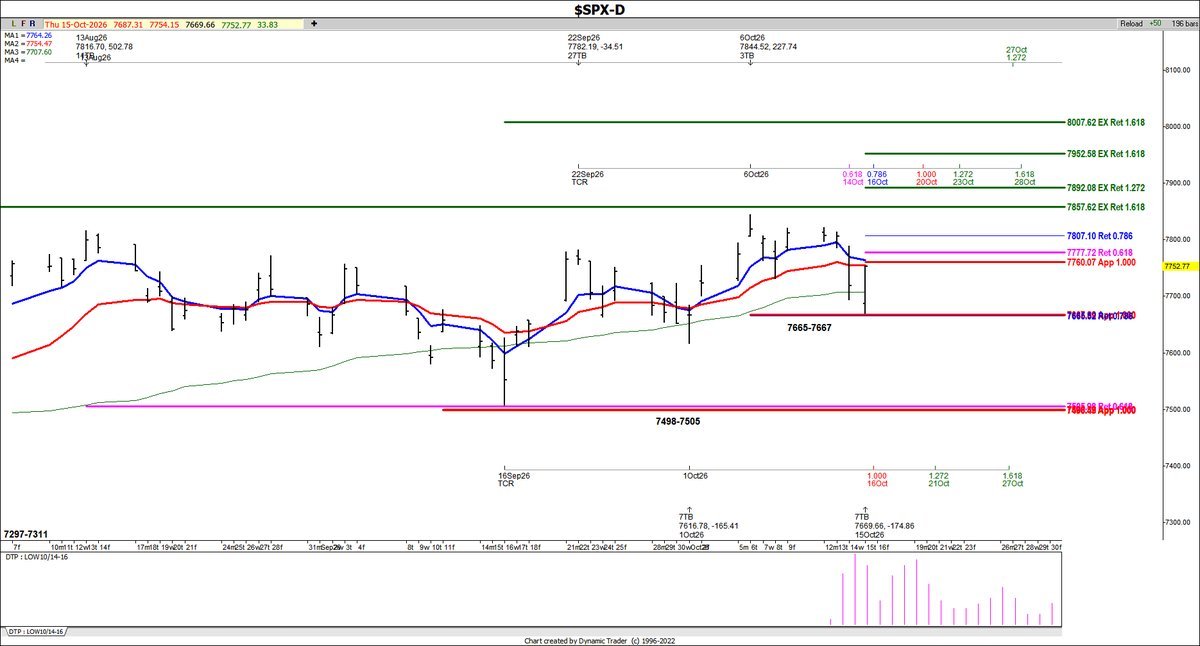Click the red 1.000 20Oct time projection

click(x=926, y=178)
